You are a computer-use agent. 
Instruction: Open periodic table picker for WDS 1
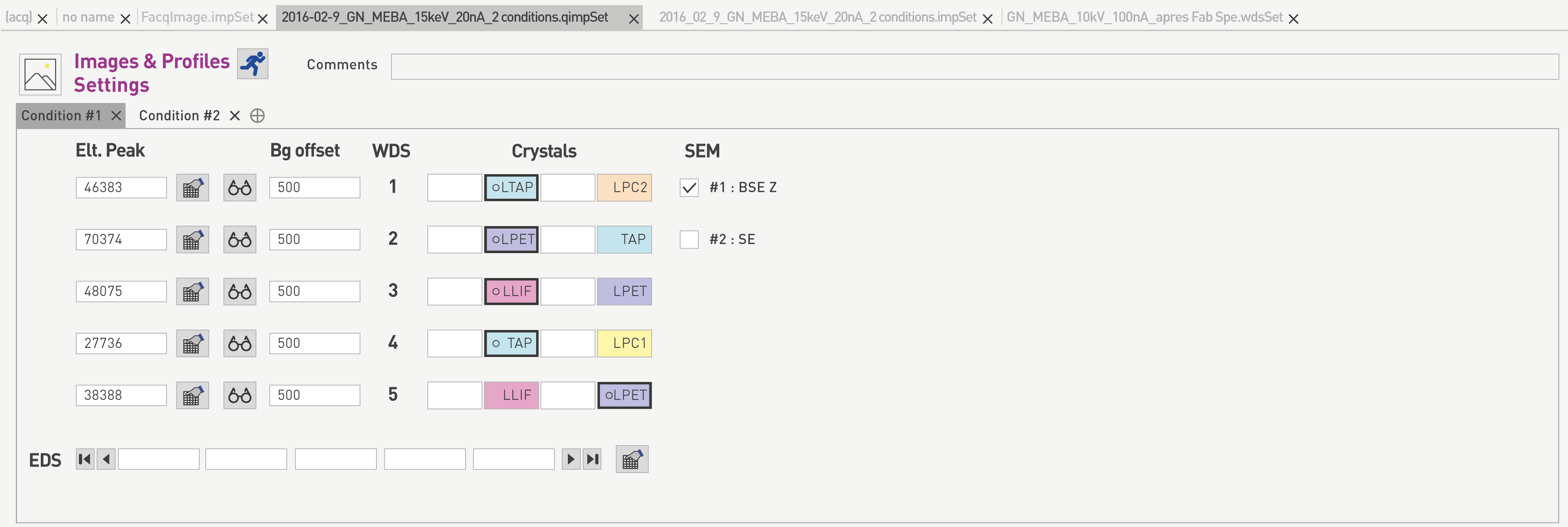(x=192, y=188)
